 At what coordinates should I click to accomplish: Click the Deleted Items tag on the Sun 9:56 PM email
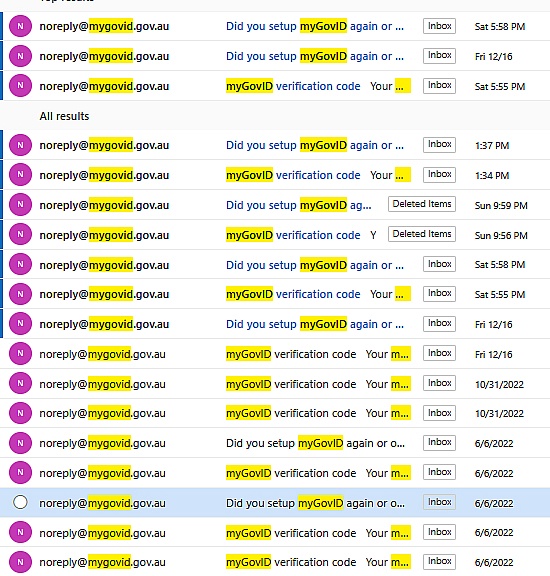coord(422,234)
